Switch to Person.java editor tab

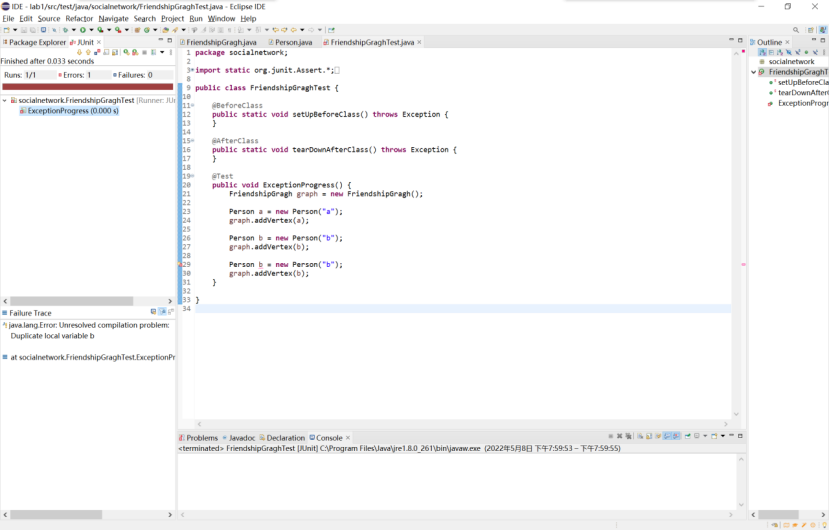(290, 42)
